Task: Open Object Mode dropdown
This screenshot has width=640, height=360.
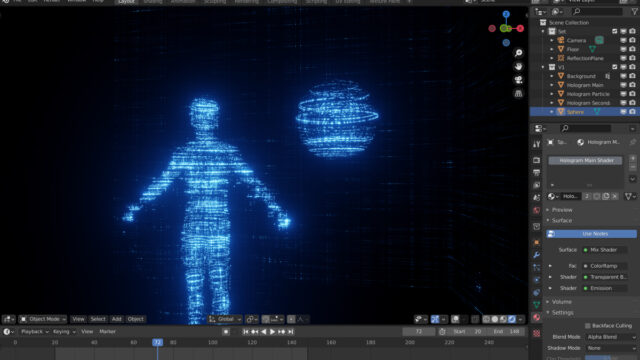Action: [x=42, y=319]
